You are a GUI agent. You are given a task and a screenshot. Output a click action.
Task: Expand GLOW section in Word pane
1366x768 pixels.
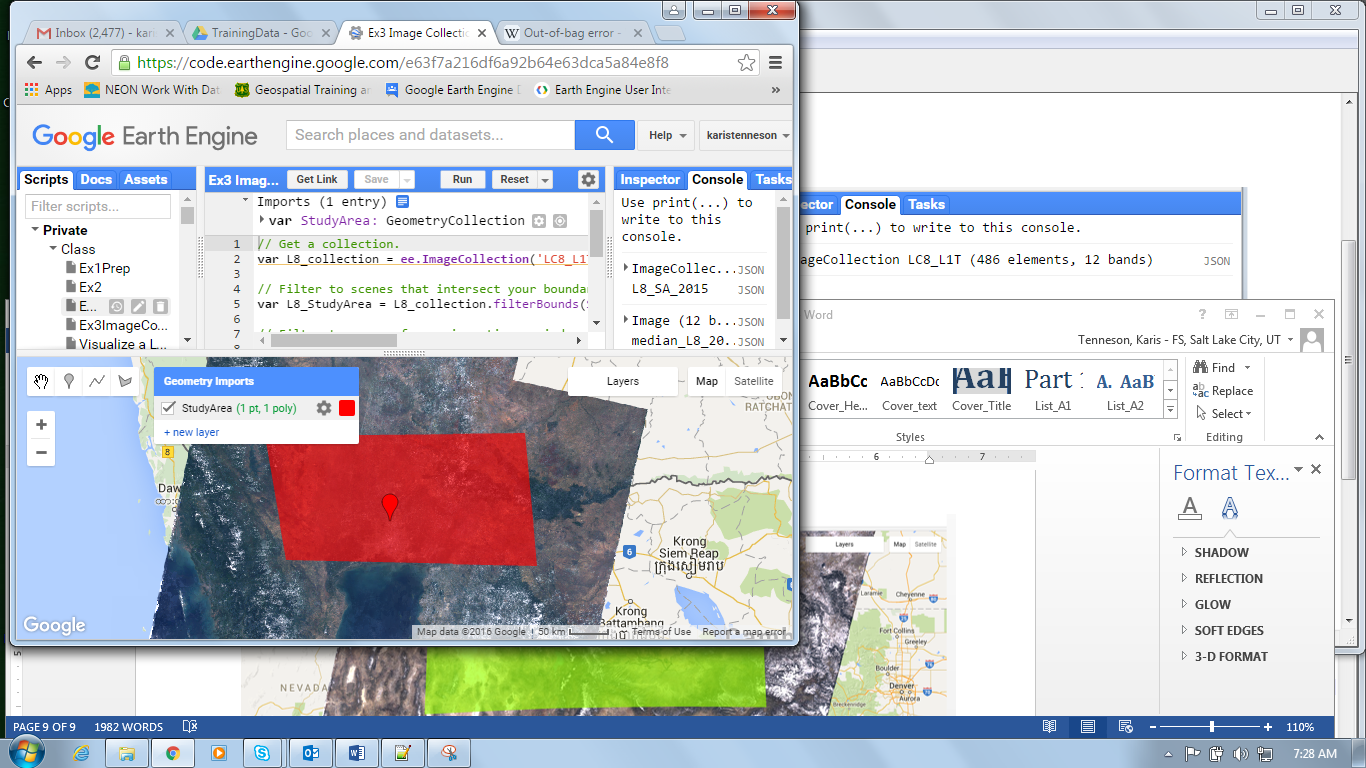point(1184,604)
